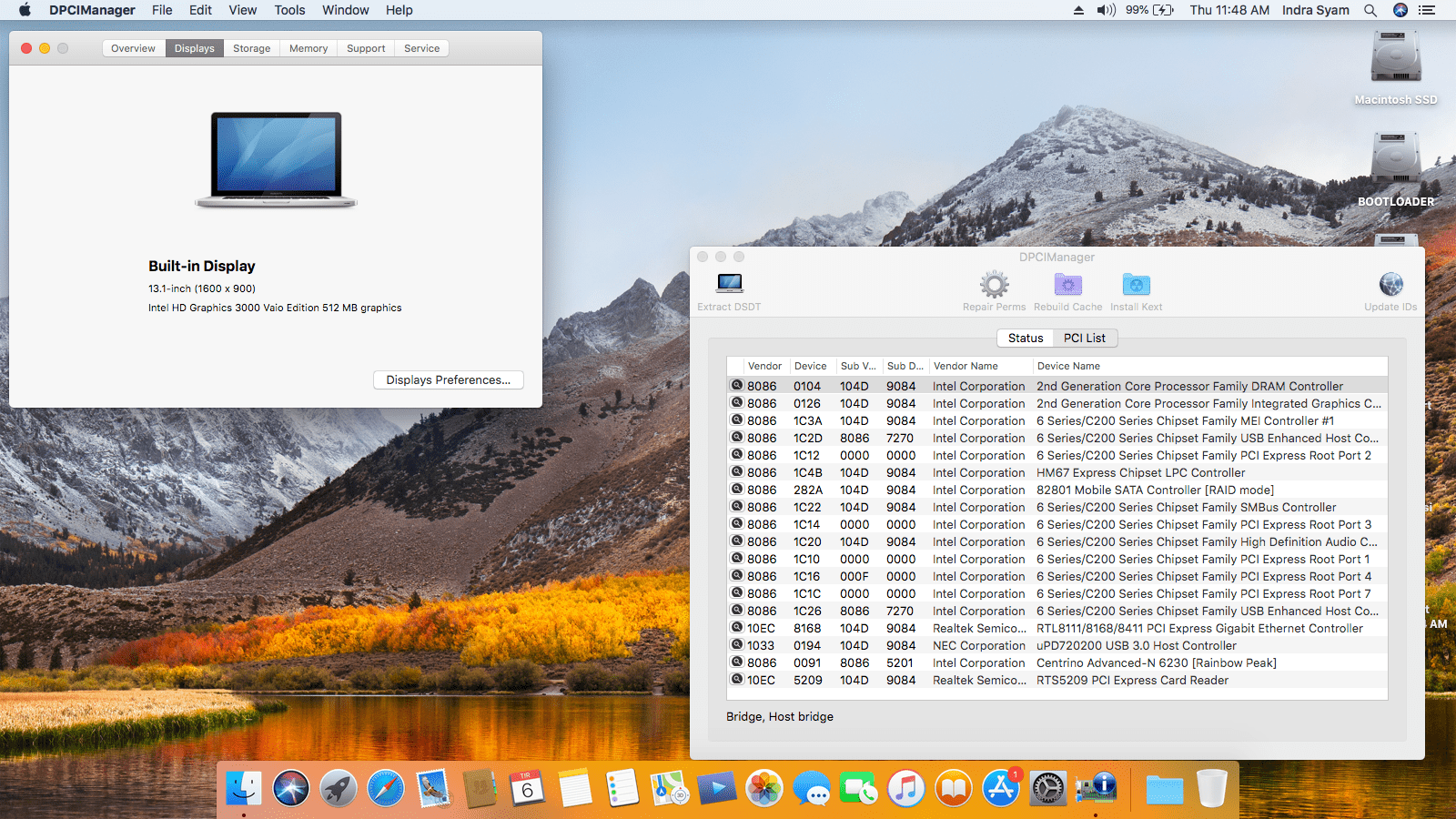Open the BOOTLOADER drive on desktop
This screenshot has height=819, width=1456.
(1395, 160)
